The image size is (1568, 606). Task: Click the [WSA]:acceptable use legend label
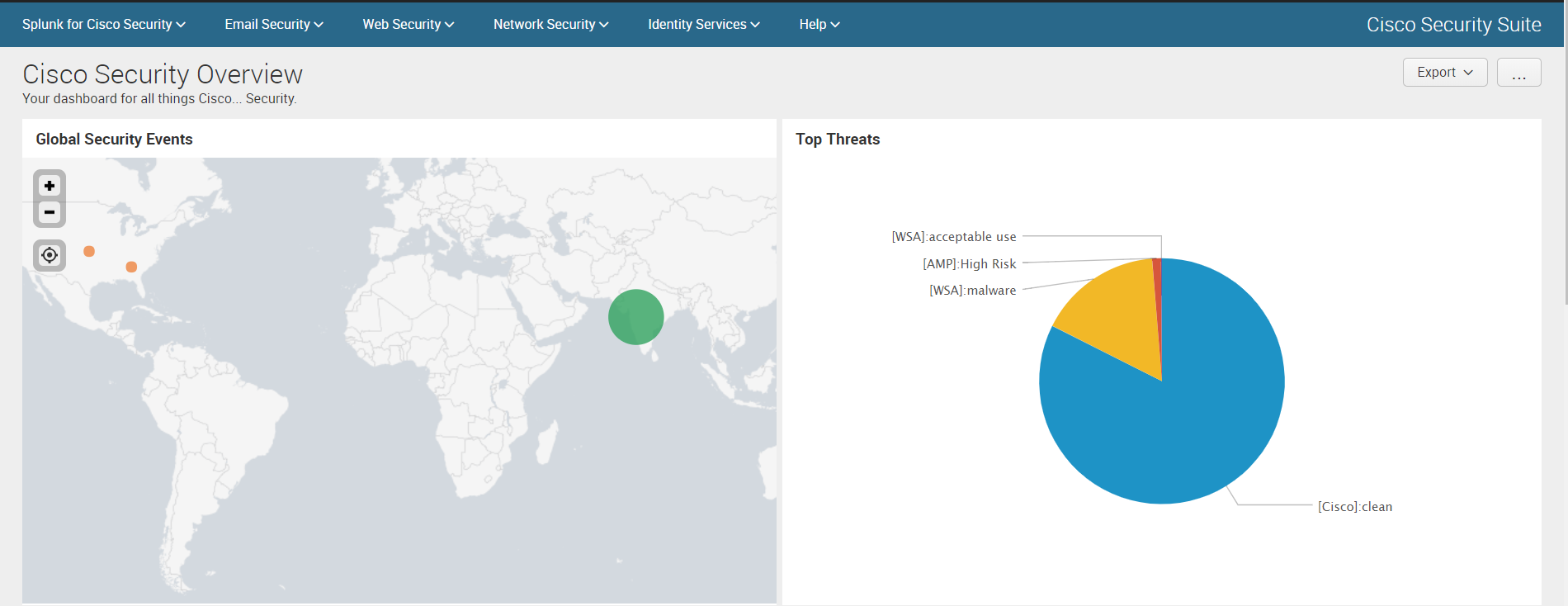tap(954, 237)
